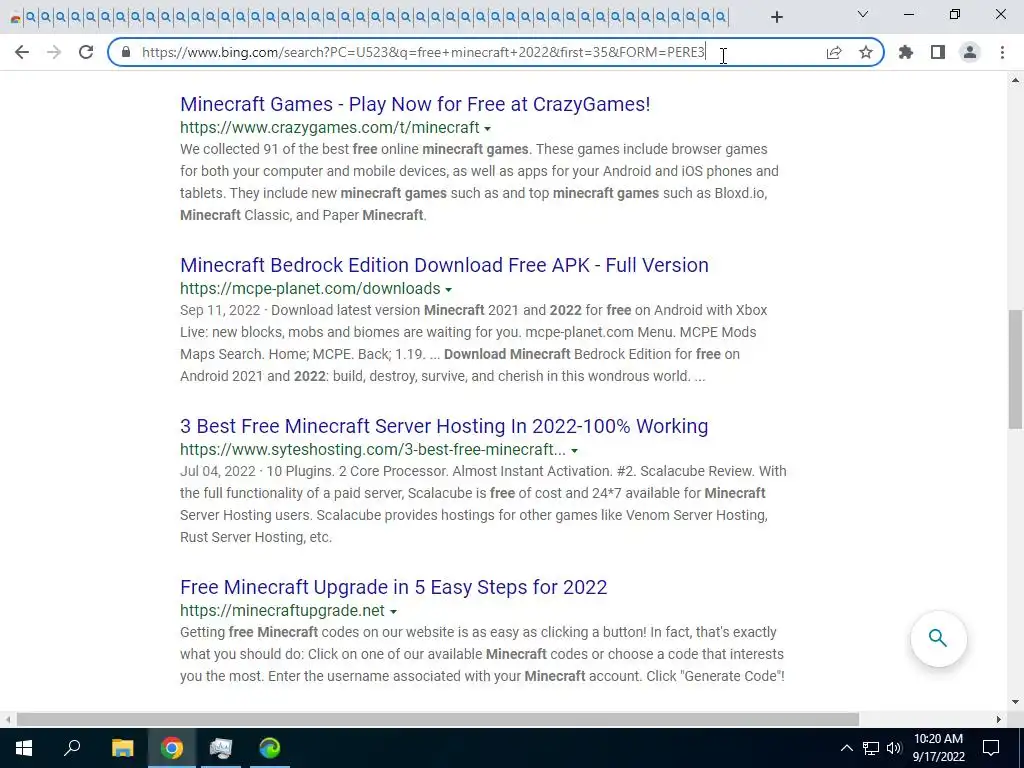Screen dimensions: 1024x768
Task: Expand the minecraftupgrade.net URL dropdown arrow
Action: [393, 612]
